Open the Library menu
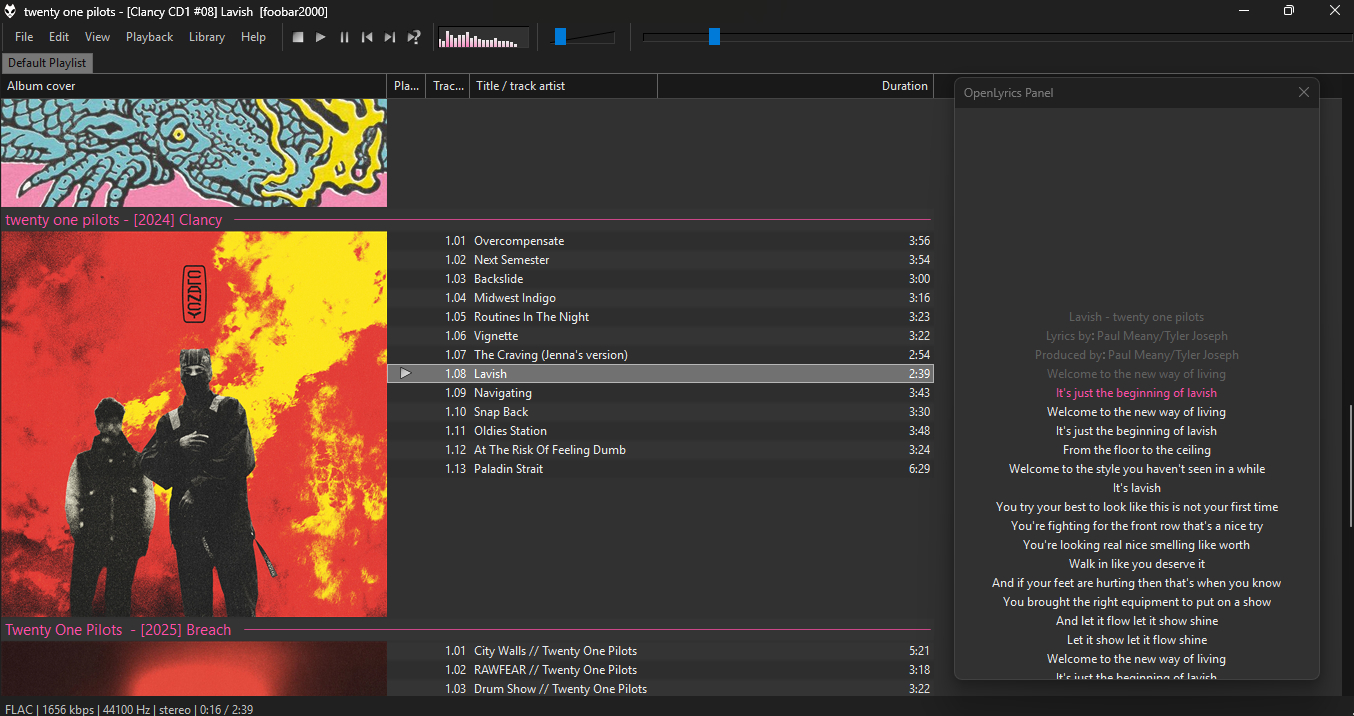 [x=206, y=37]
